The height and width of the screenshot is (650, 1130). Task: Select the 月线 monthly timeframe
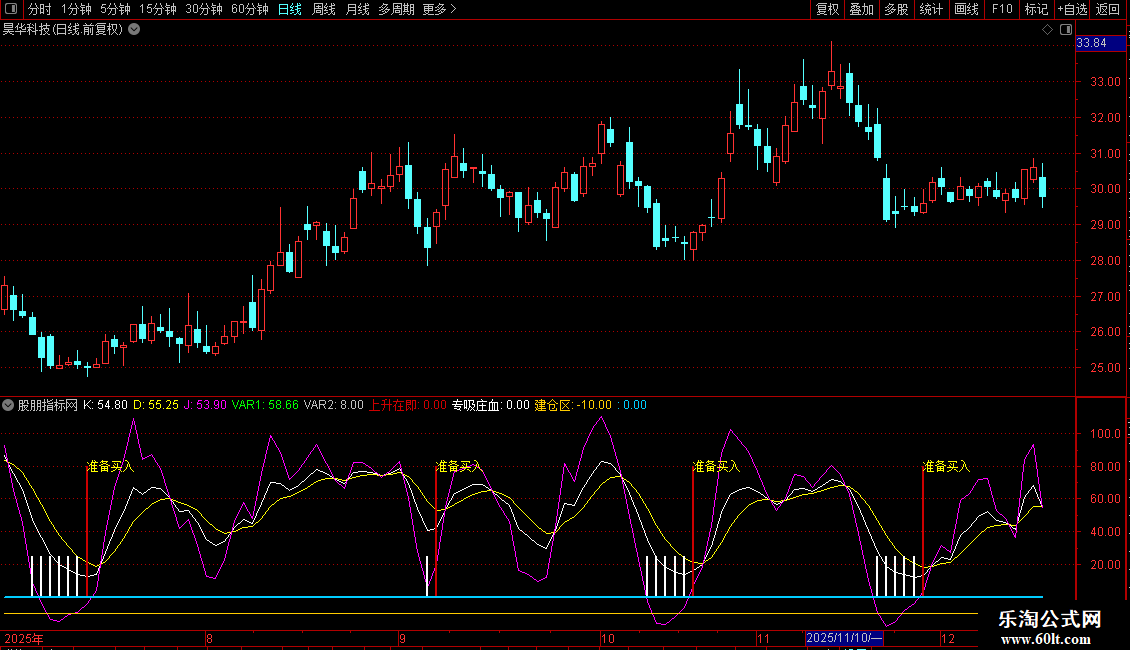pos(357,10)
